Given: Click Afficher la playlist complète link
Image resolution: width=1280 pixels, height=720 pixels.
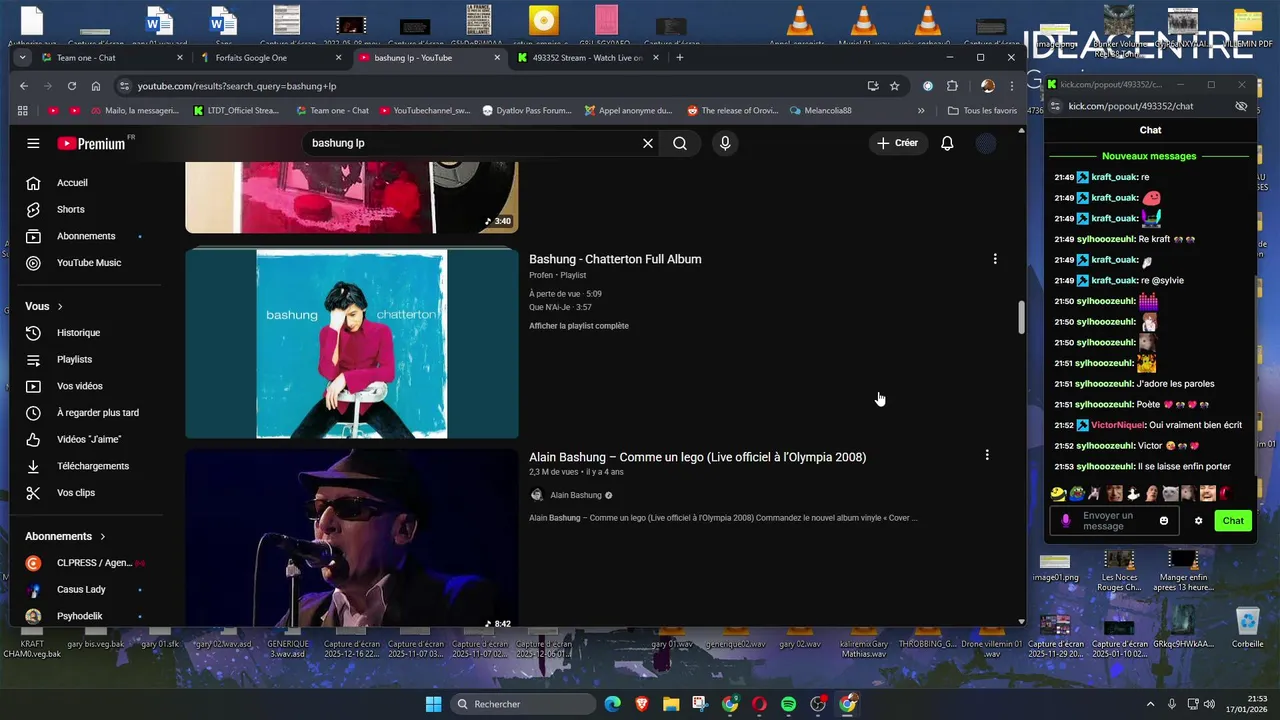Looking at the screenshot, I should point(579,326).
